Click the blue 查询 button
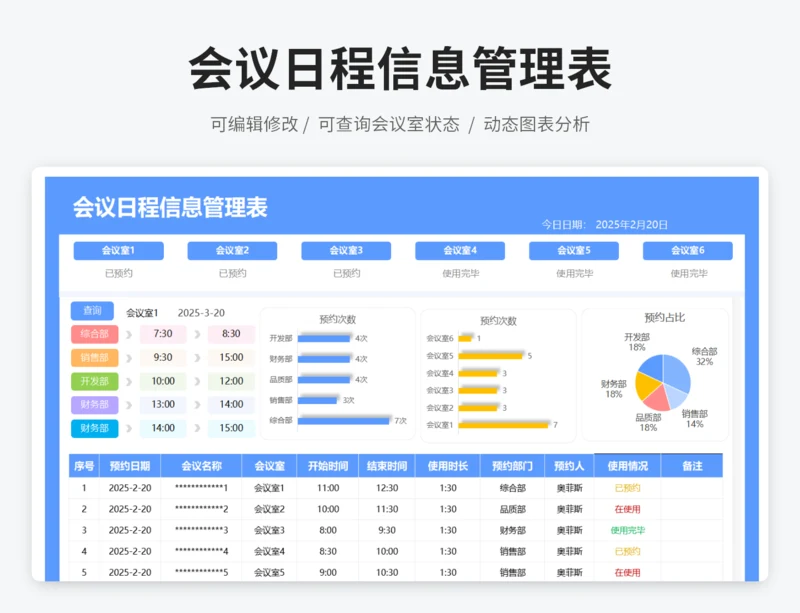 92,311
